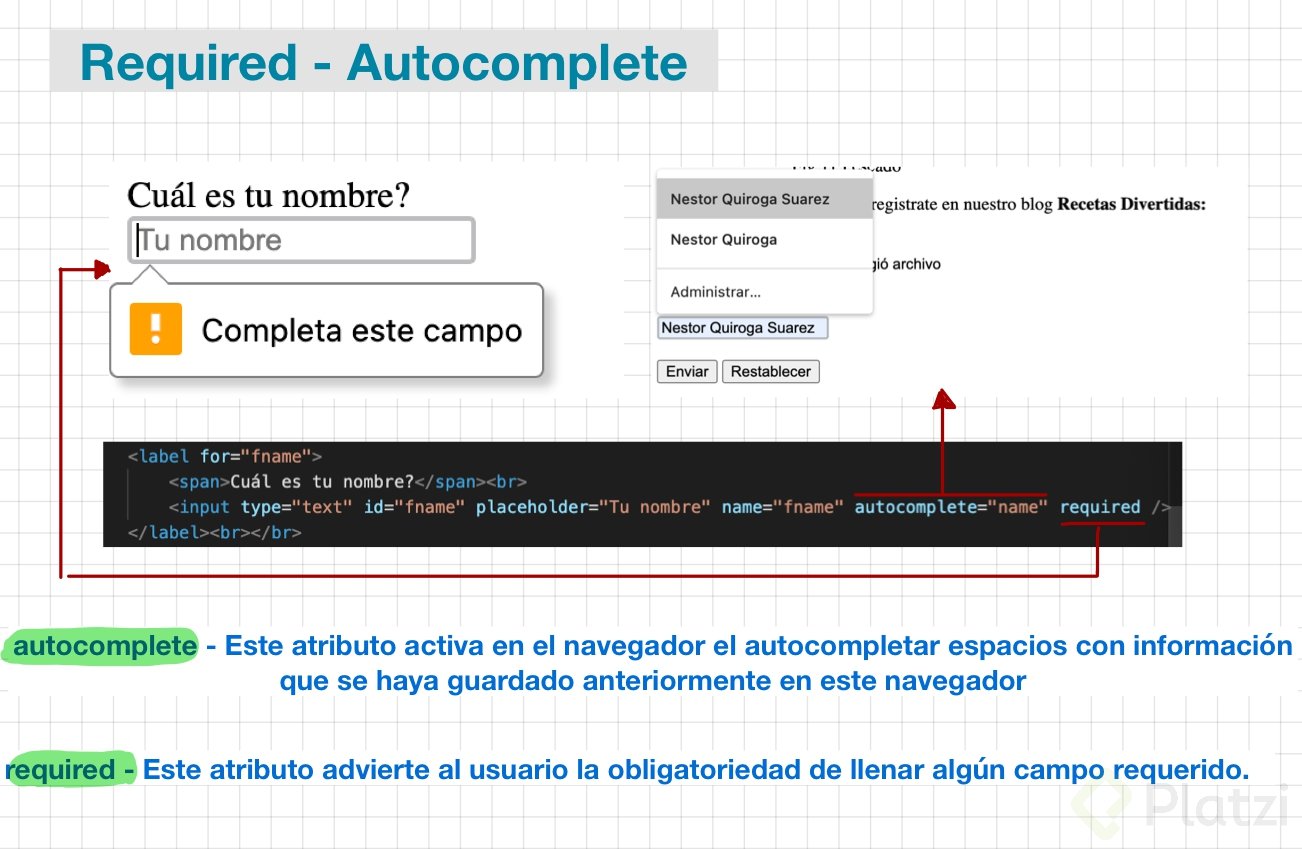This screenshot has height=849, width=1302.
Task: Submit the form with the Enviar button
Action: click(687, 372)
